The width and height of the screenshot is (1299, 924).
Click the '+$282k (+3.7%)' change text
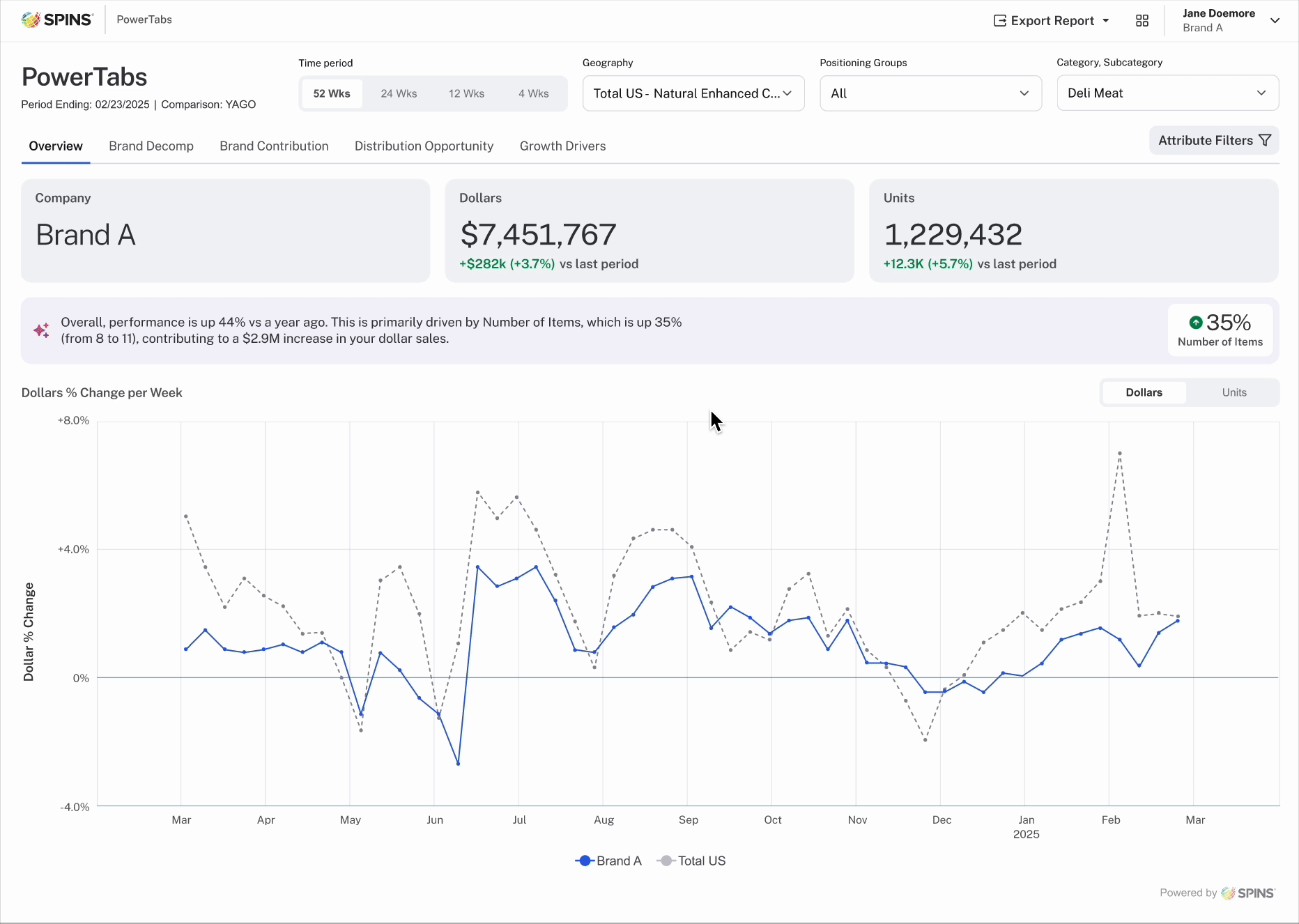pos(507,264)
